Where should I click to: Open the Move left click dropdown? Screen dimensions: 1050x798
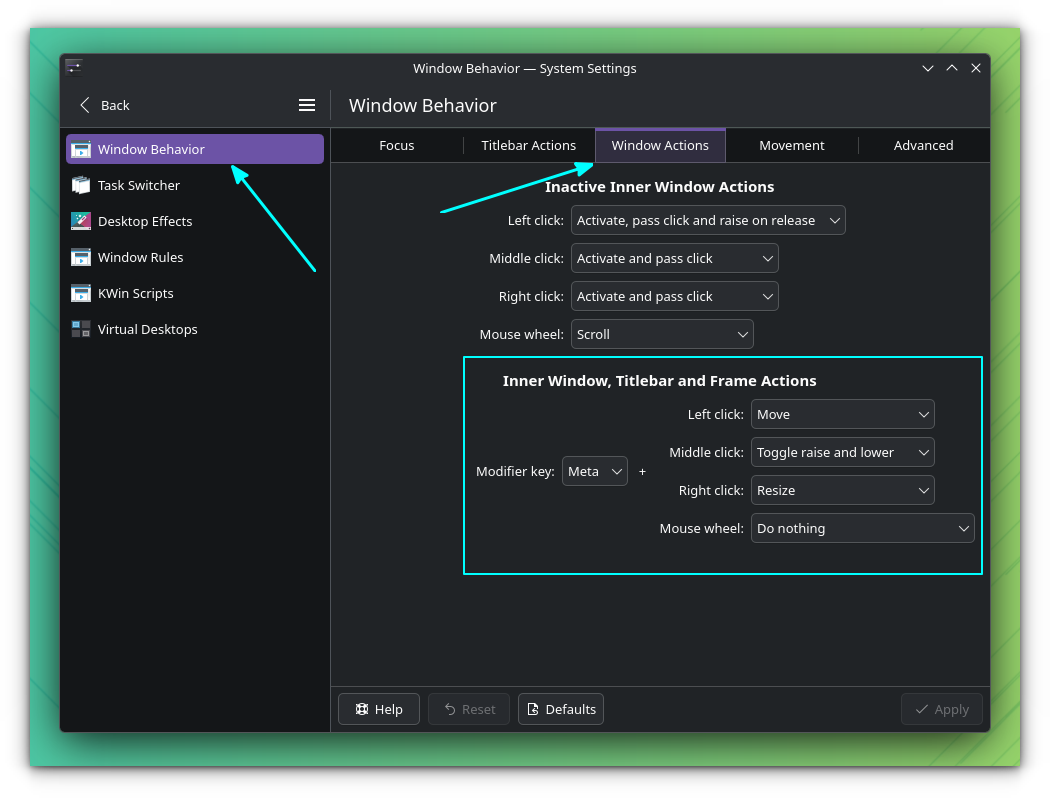pos(842,414)
